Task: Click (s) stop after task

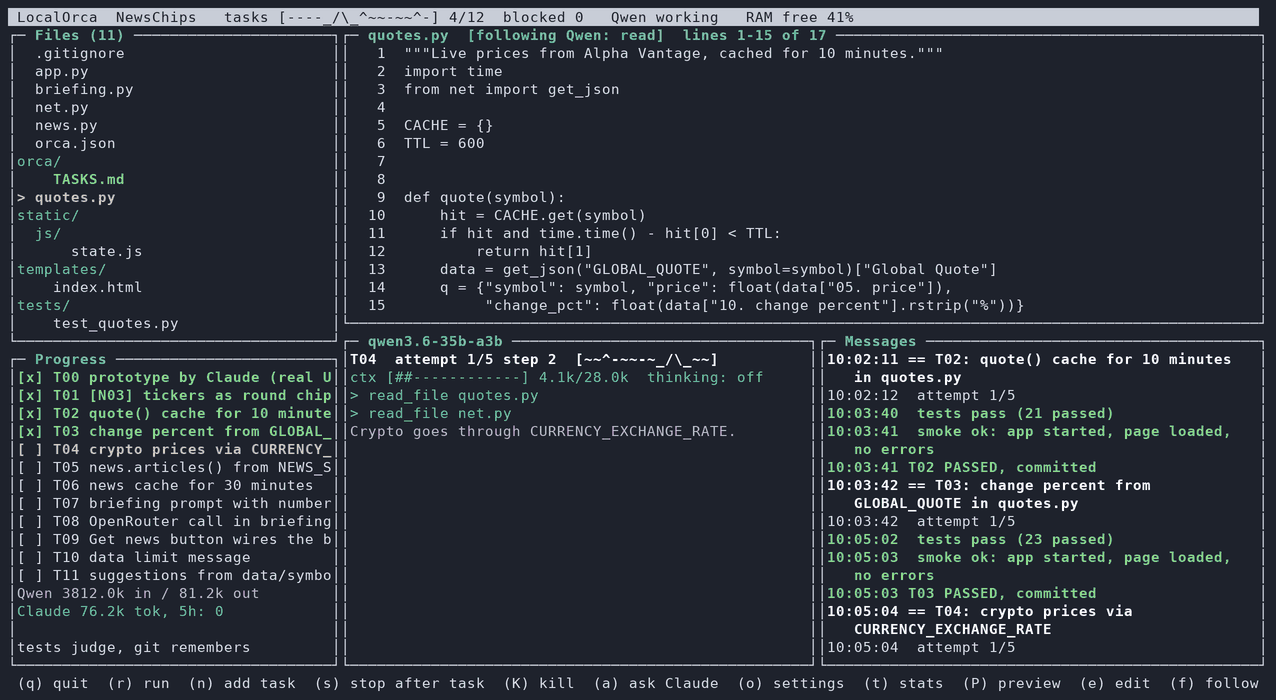Action: pyautogui.click(x=399, y=683)
